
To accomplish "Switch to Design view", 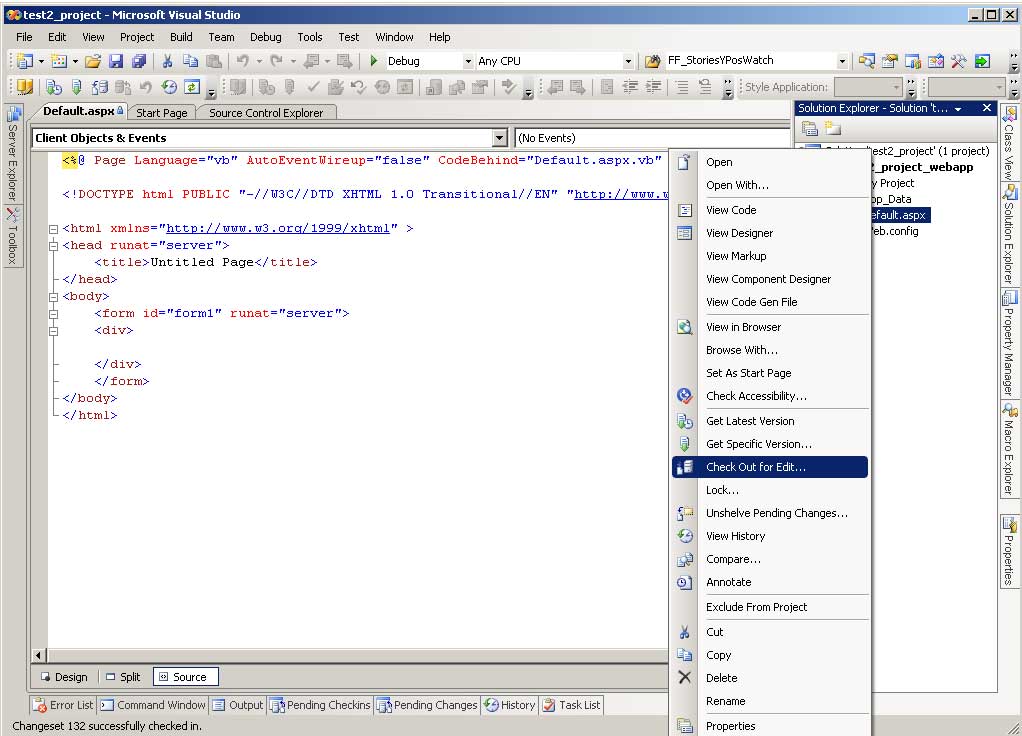I will [64, 677].
